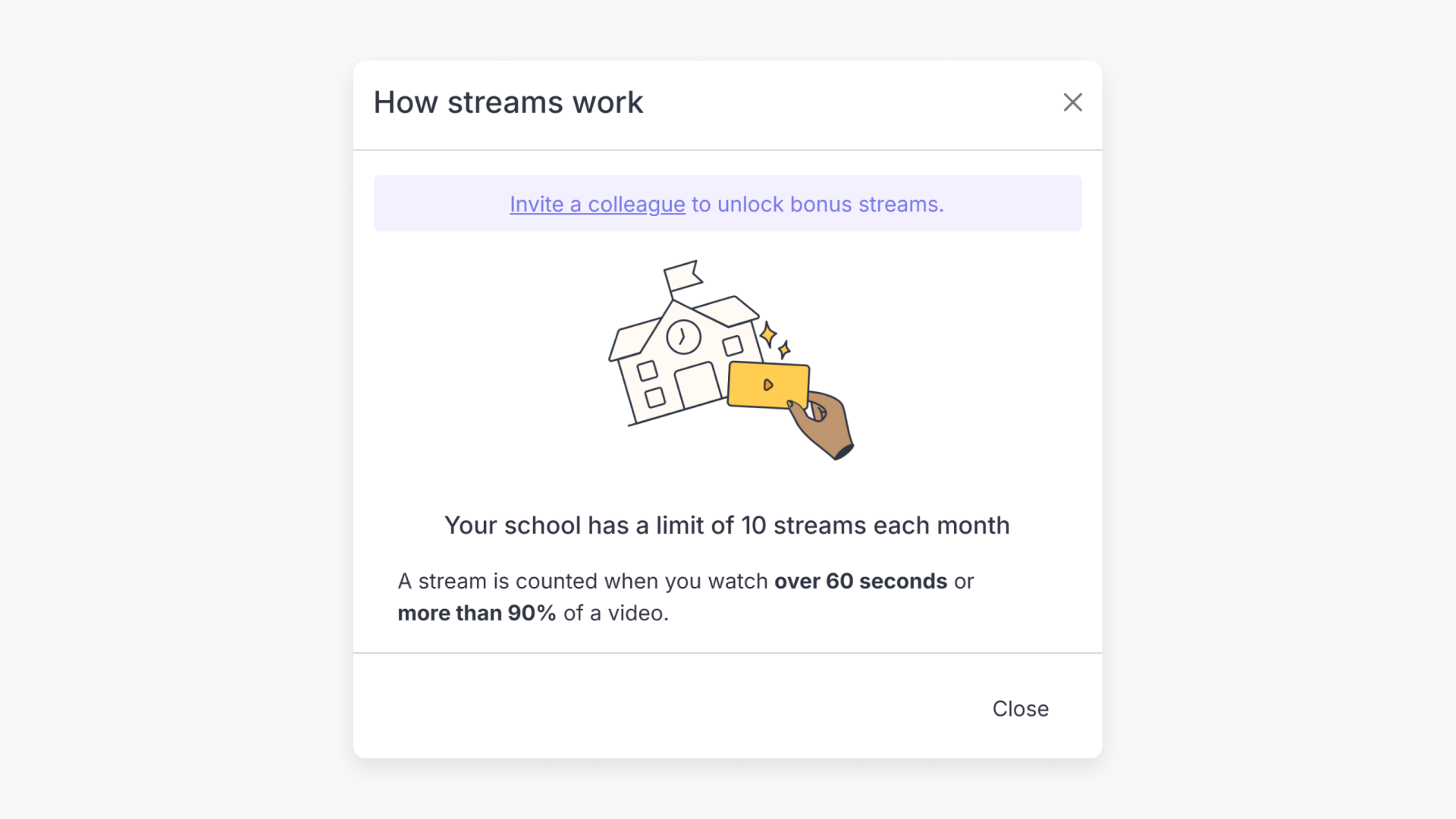Click the X icon to dismiss the dialog
This screenshot has height=819, width=1456.
(1072, 102)
